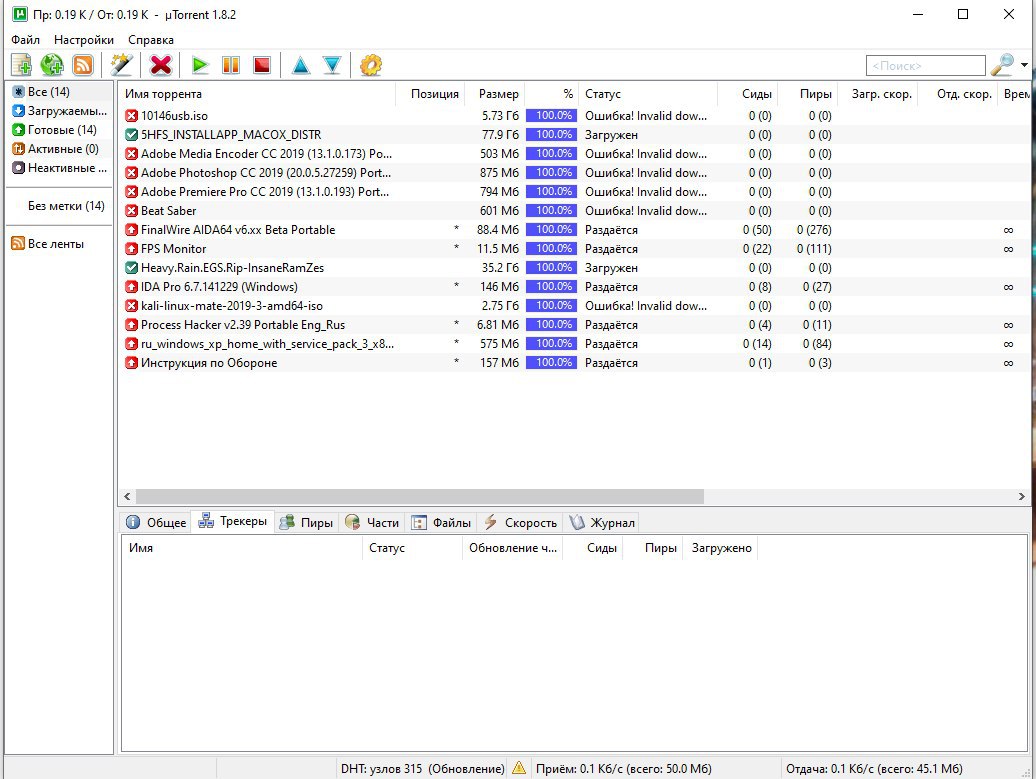Switch to the Трекеры tab
The width and height of the screenshot is (1036, 779).
coord(233,521)
